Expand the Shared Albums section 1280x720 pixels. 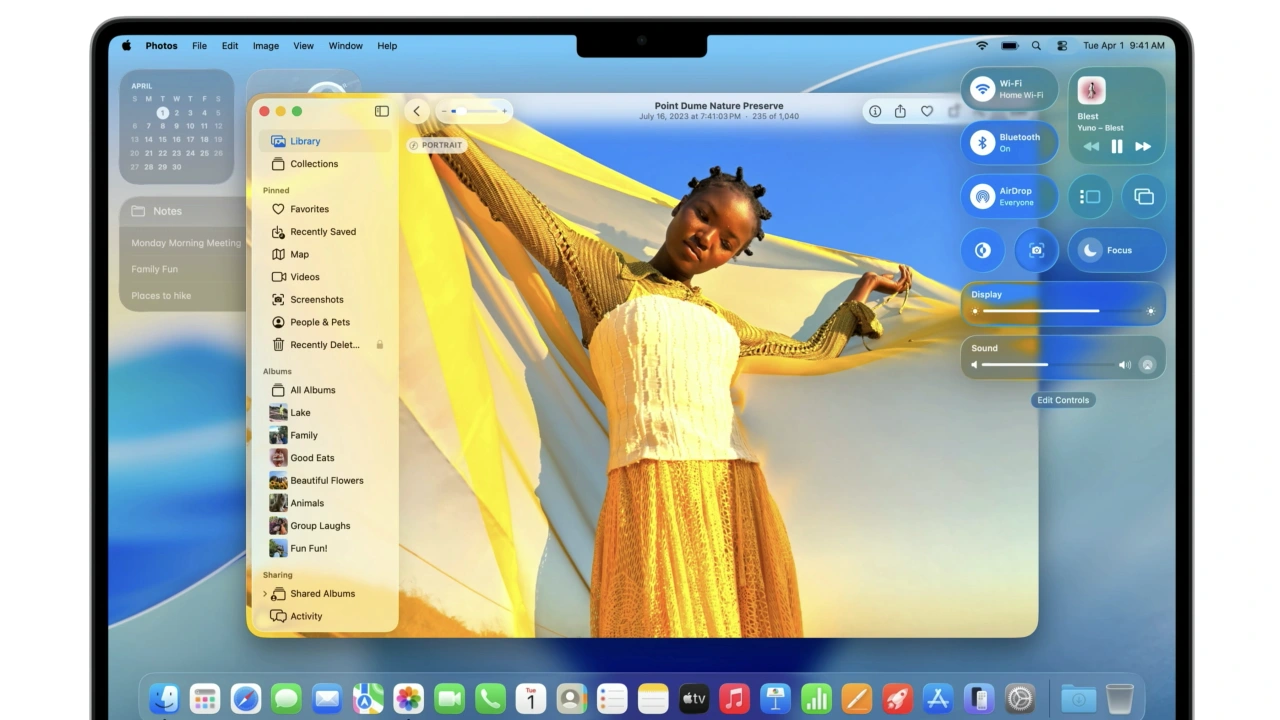[x=265, y=594]
